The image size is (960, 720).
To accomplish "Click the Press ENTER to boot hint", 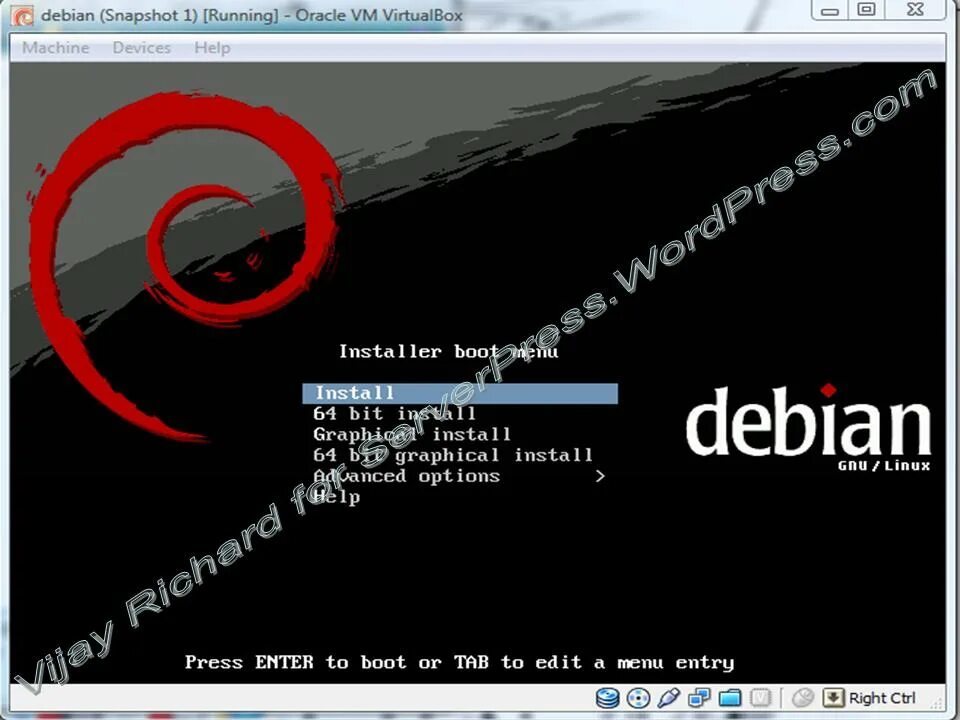I will (x=459, y=662).
